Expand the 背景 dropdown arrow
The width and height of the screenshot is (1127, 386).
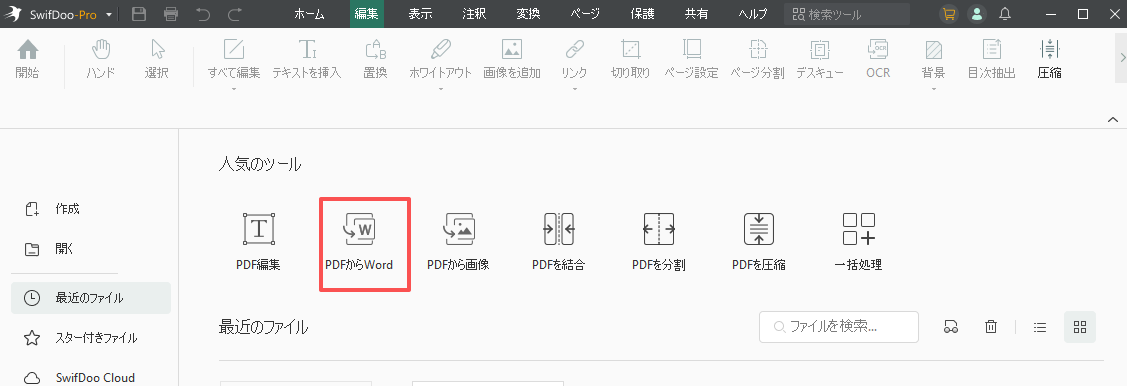pos(934,89)
